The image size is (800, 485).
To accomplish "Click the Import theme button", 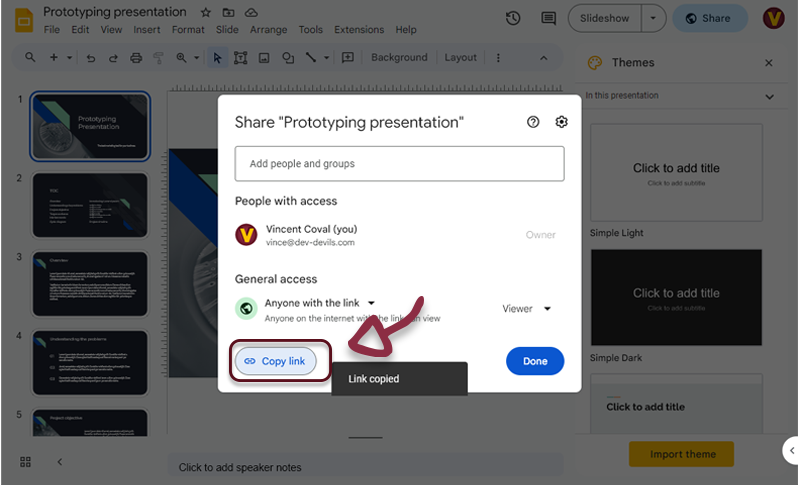I will (x=682, y=454).
